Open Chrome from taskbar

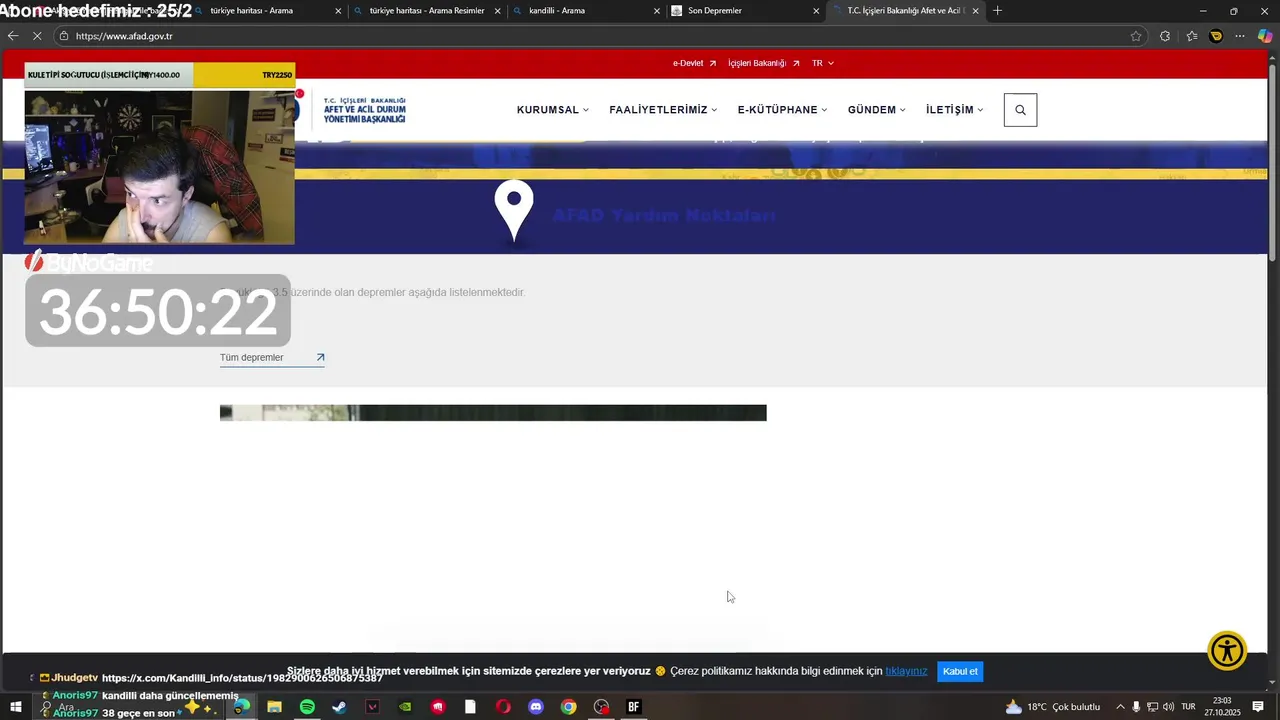pyautogui.click(x=568, y=707)
